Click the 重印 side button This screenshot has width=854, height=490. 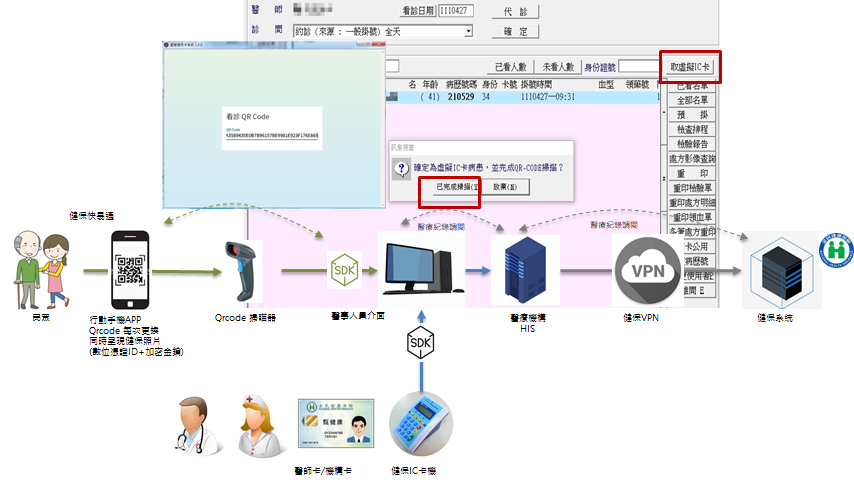692,174
